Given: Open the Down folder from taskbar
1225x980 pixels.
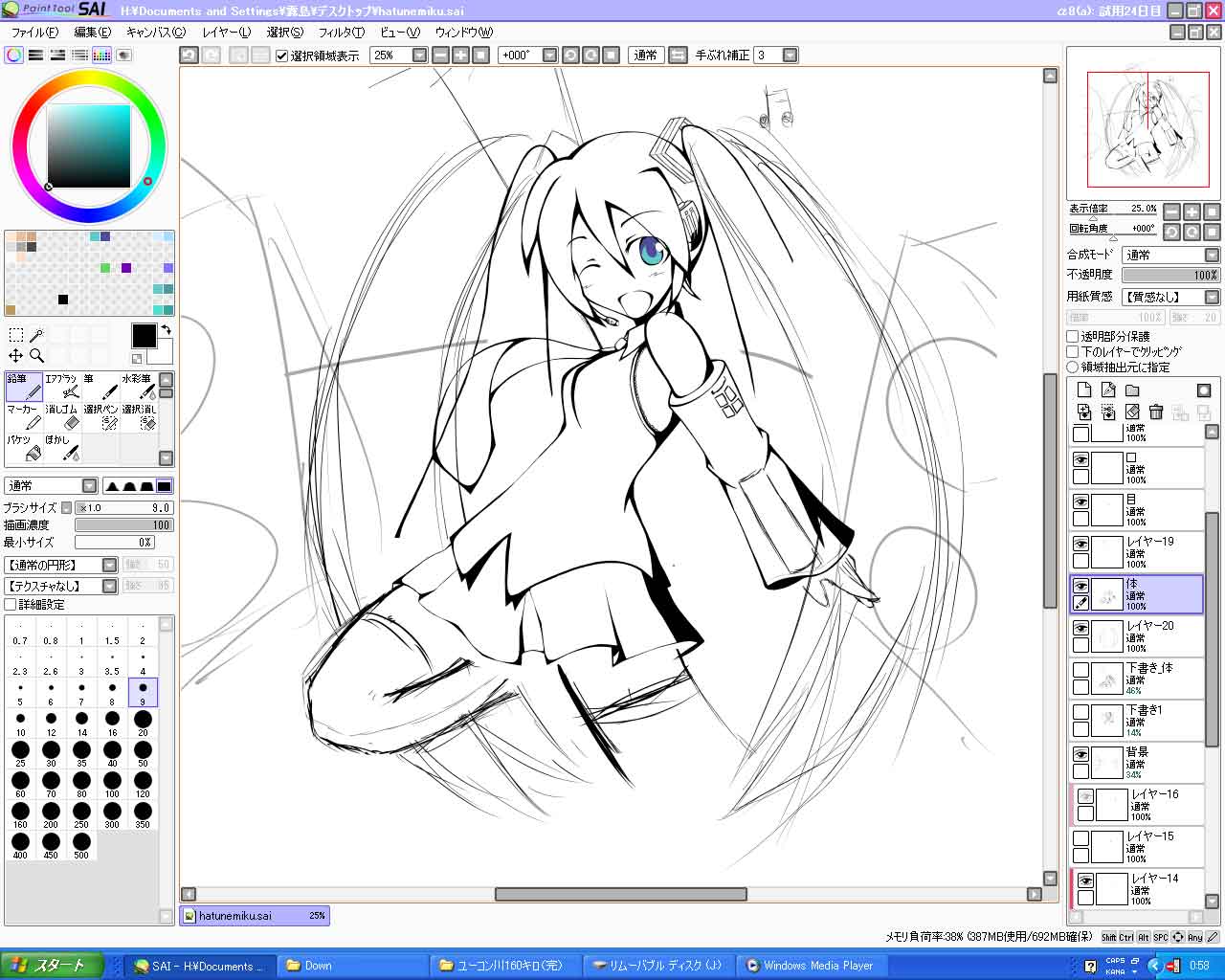Looking at the screenshot, I should [x=351, y=966].
